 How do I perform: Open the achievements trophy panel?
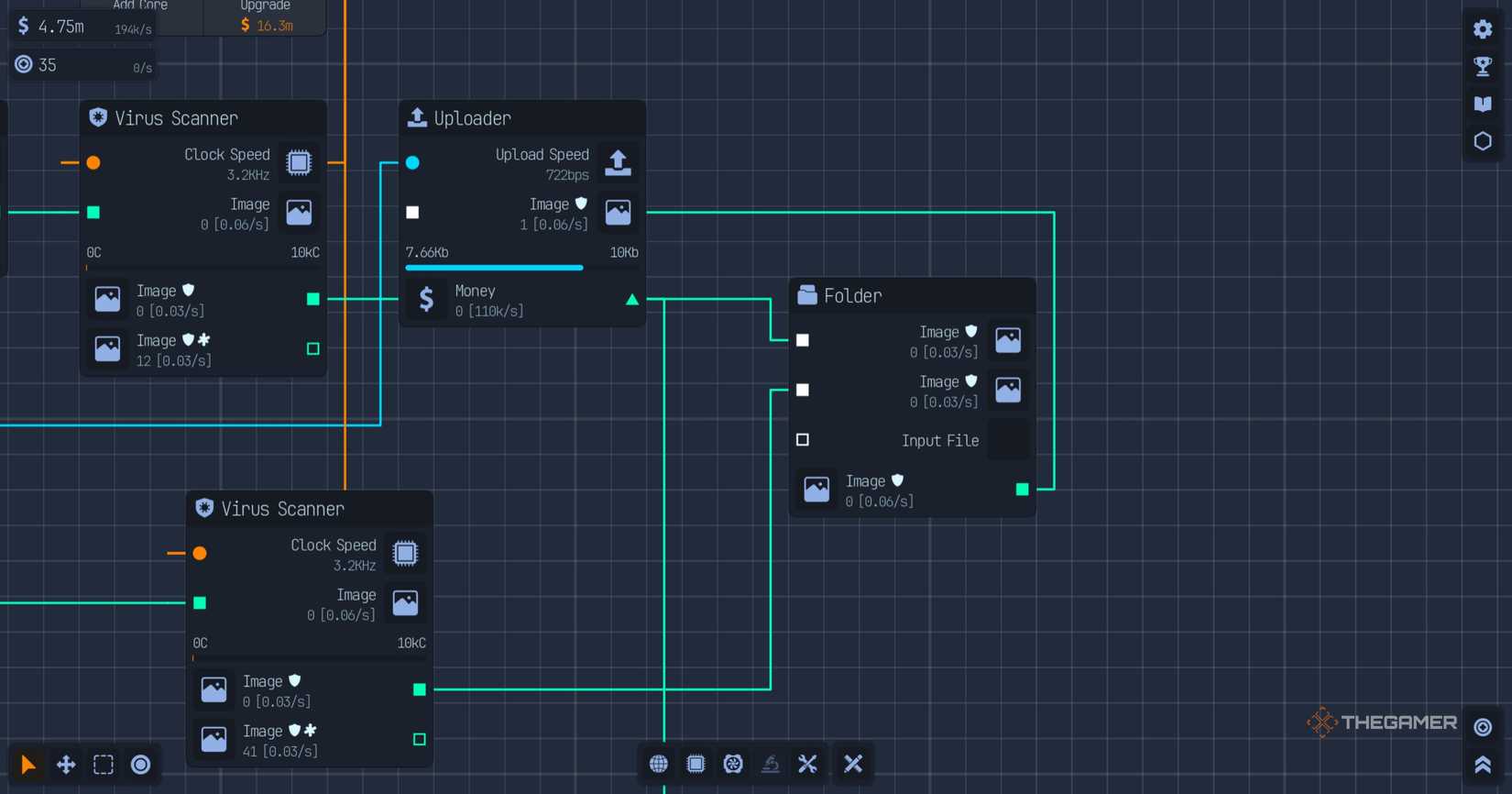pos(1483,67)
